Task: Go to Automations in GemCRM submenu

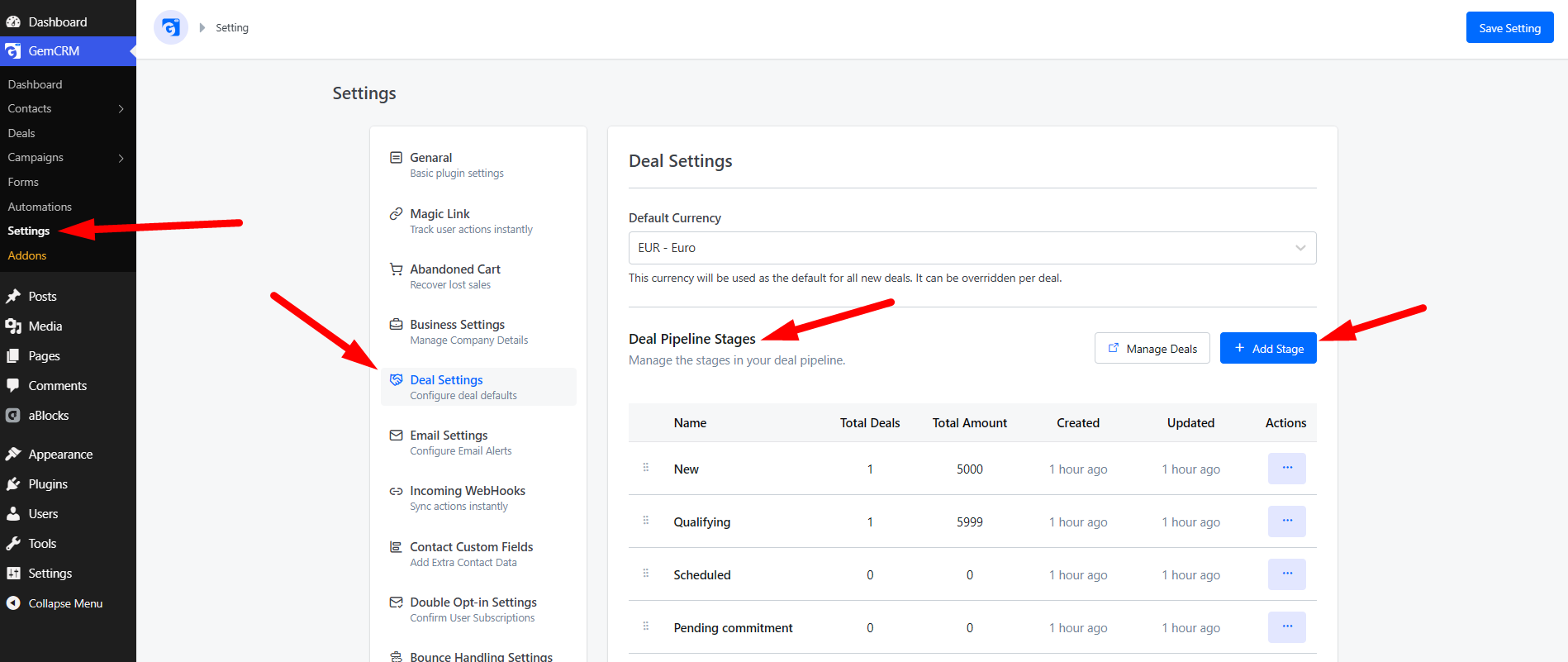Action: (40, 207)
